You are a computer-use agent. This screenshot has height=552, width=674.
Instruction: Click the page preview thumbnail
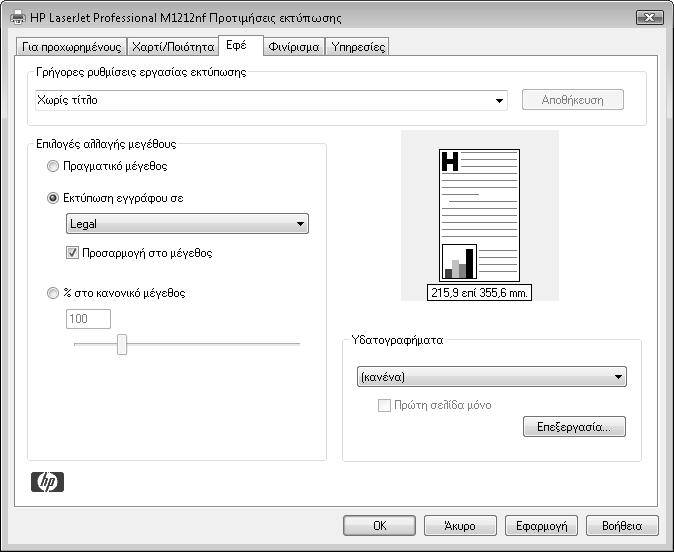479,215
